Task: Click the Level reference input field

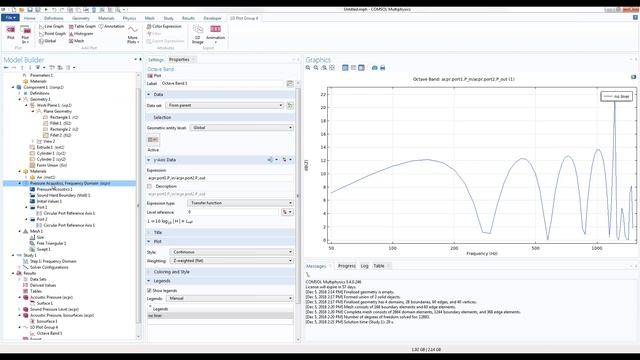Action: 233,212
